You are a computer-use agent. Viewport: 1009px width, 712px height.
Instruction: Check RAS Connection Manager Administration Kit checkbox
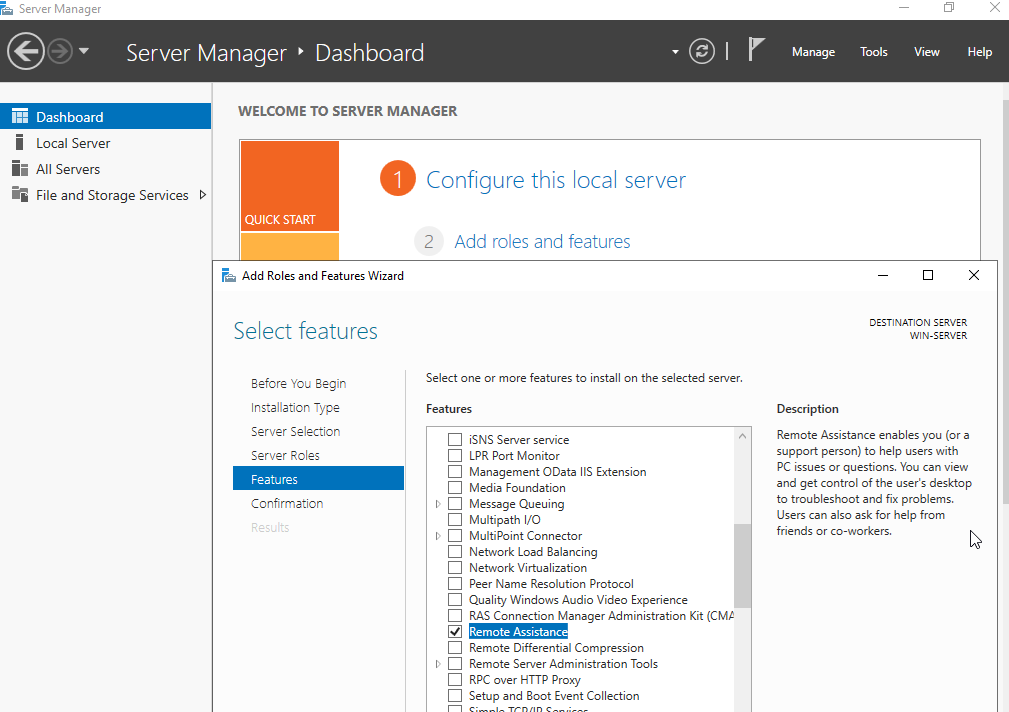click(455, 615)
